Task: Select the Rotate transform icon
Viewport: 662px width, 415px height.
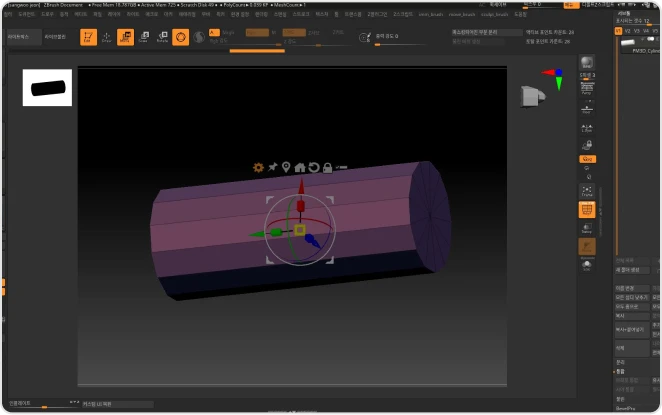Action: tap(162, 37)
